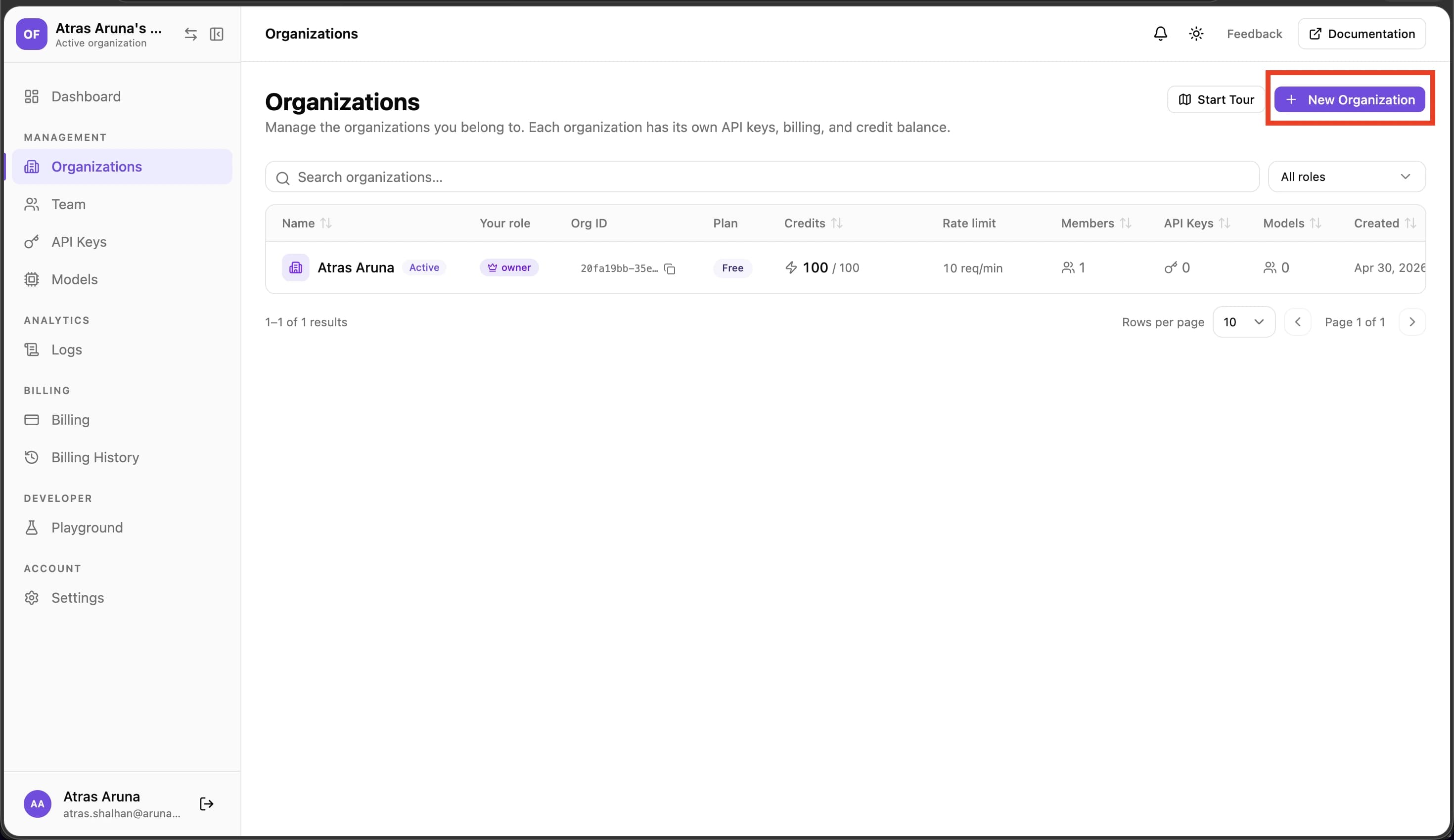Viewport: 1454px width, 840px height.
Task: Open Organizations in sidebar
Action: [x=122, y=167]
